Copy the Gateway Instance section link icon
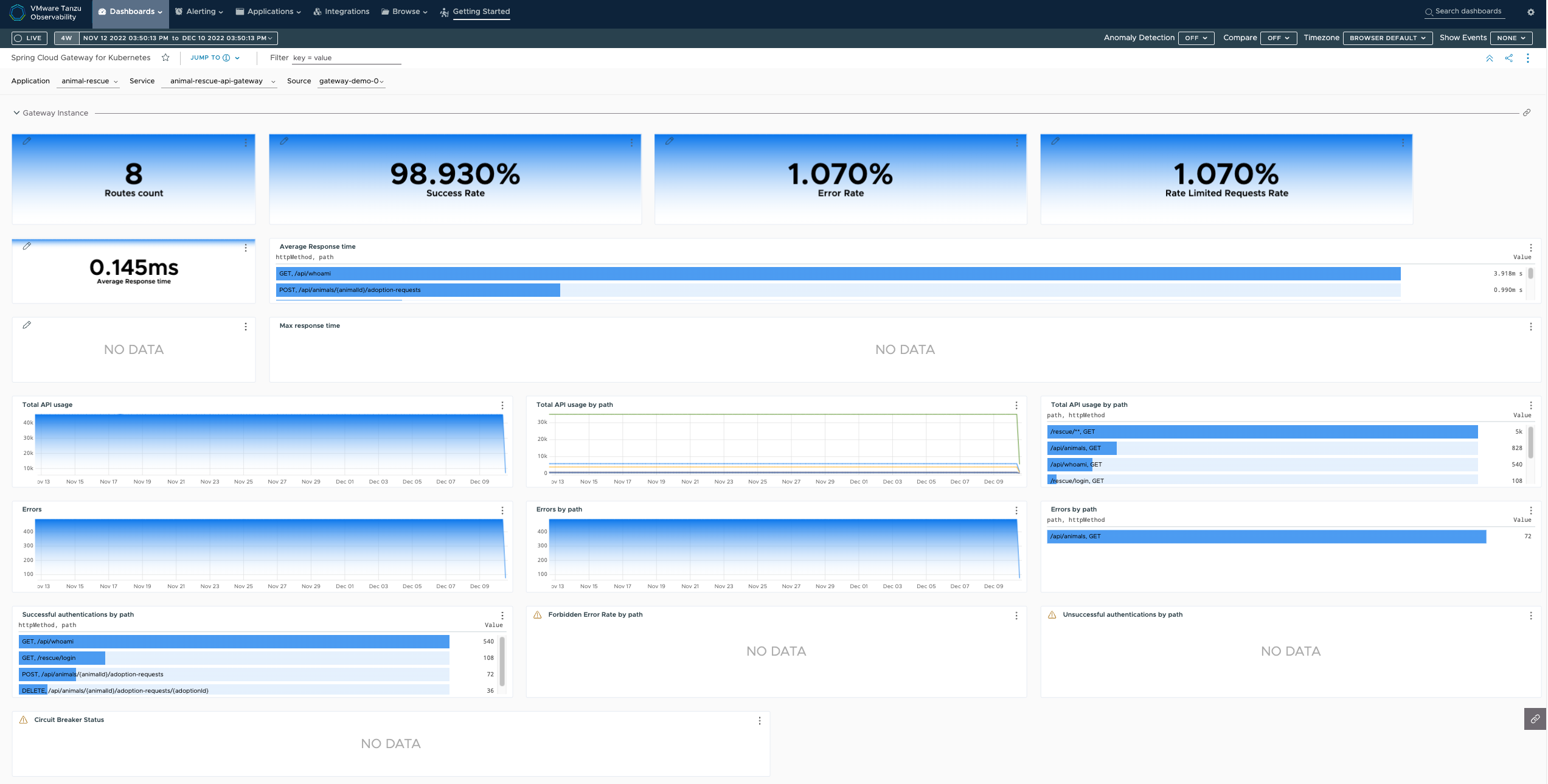Image resolution: width=1548 pixels, height=784 pixels. [1527, 113]
